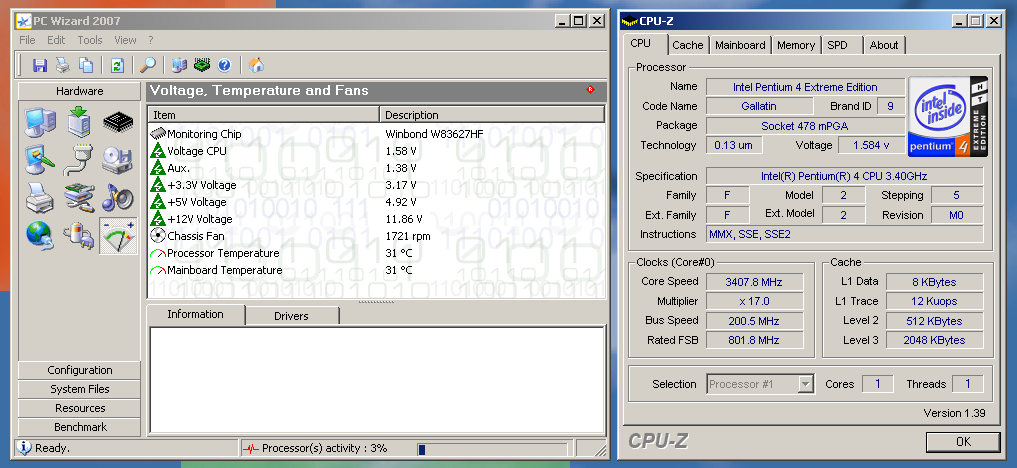Open the Tools menu
Viewport: 1017px width, 468px height.
pyautogui.click(x=90, y=40)
